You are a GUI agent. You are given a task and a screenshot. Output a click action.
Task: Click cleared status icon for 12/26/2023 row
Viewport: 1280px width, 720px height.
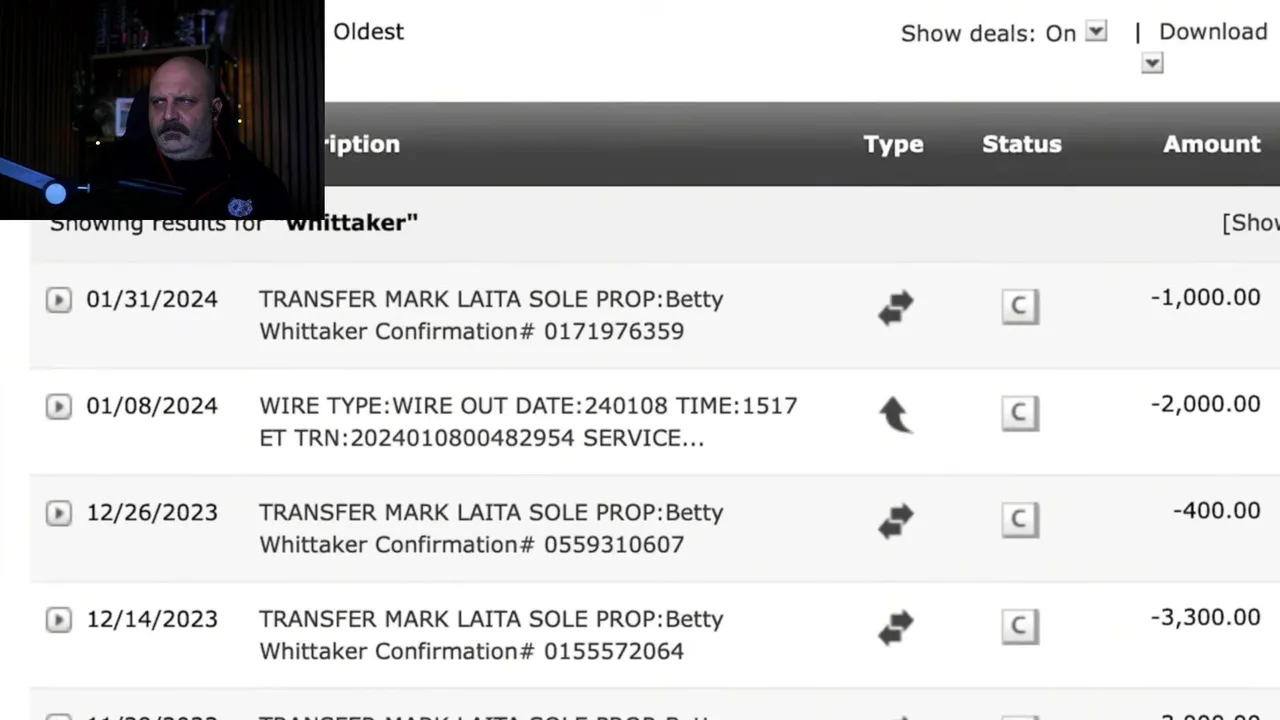click(x=1020, y=519)
